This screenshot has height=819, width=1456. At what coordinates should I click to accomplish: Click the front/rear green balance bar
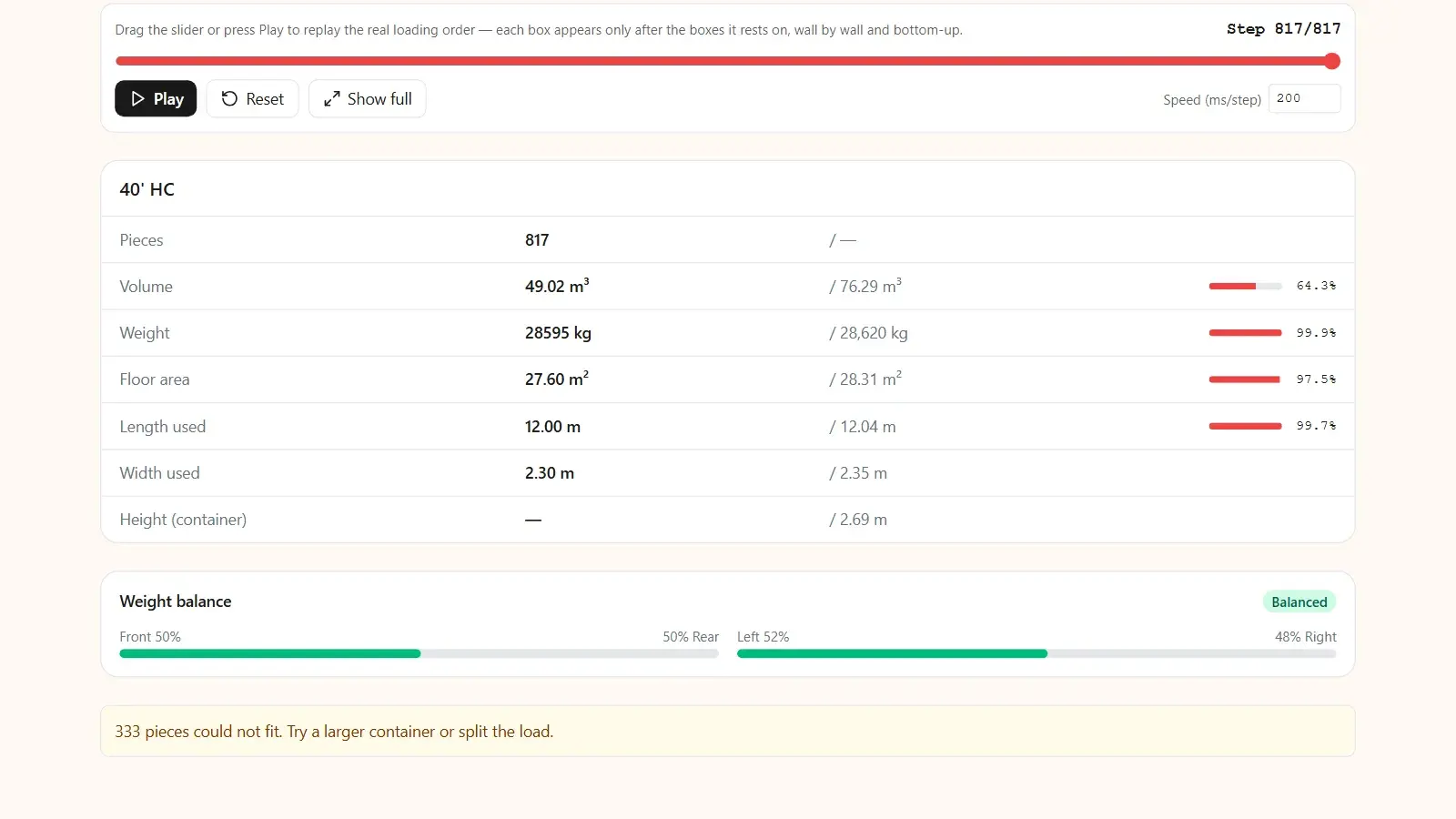tap(419, 653)
